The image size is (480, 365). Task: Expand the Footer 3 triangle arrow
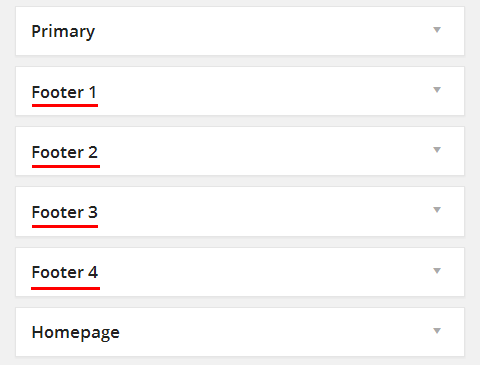[x=437, y=210]
